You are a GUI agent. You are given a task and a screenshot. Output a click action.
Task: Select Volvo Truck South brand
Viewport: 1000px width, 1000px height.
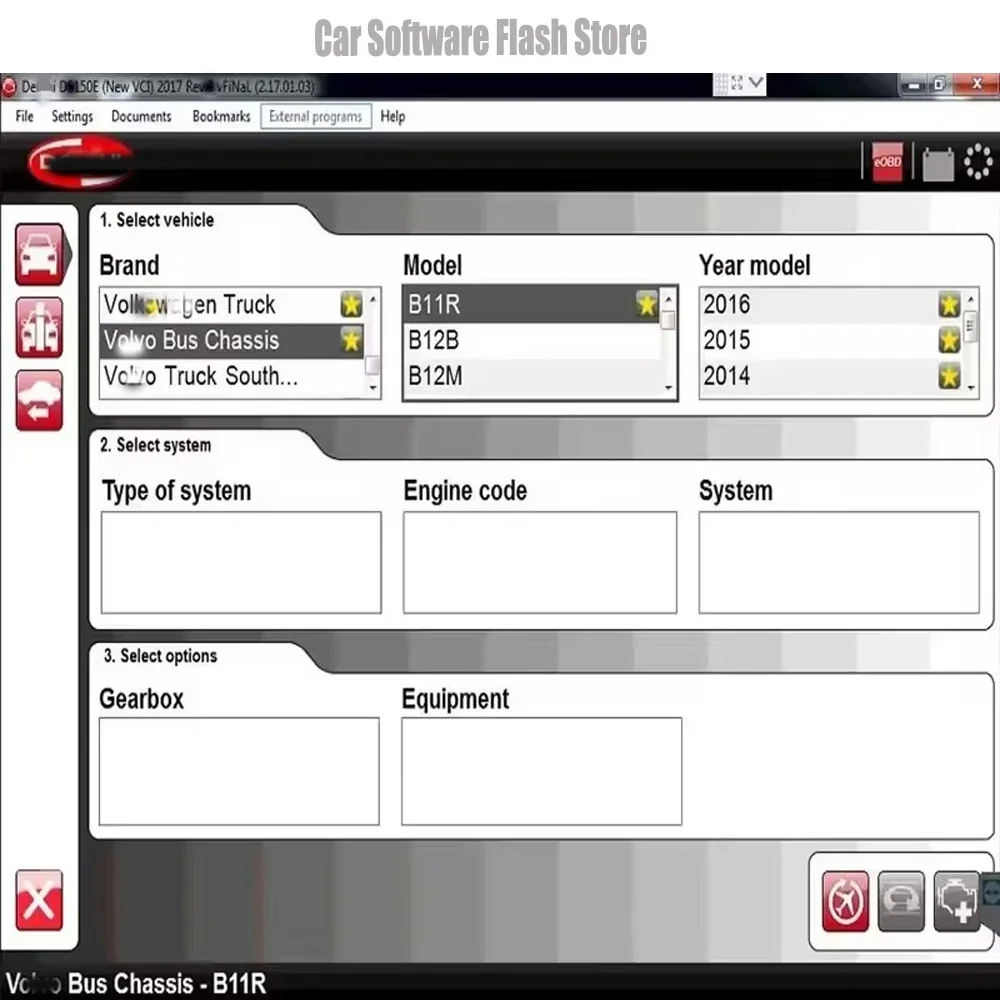coord(232,376)
